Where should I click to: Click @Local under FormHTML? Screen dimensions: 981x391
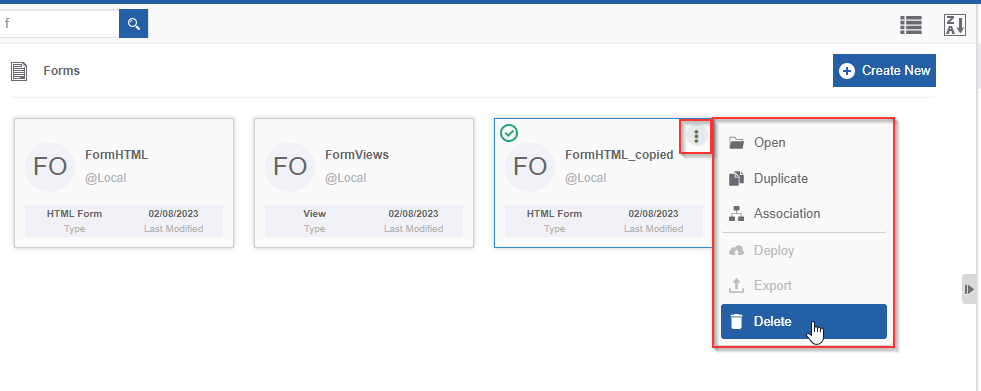pos(106,178)
